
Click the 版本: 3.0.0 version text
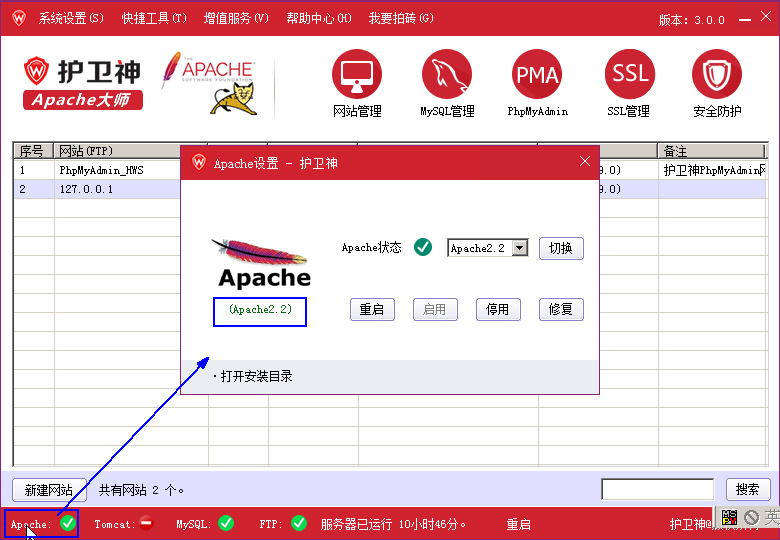click(691, 20)
